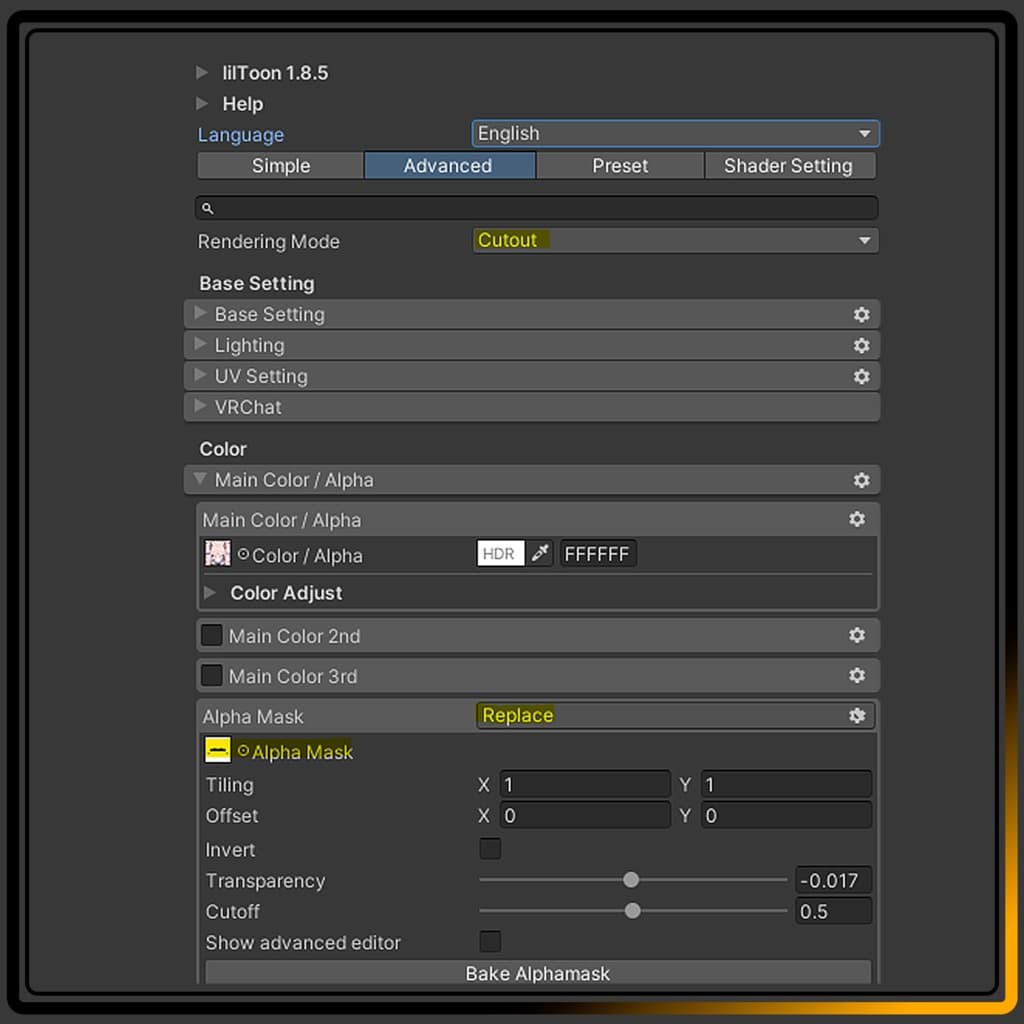
Task: Click gear icon on Main Color 3rd
Action: click(x=857, y=675)
